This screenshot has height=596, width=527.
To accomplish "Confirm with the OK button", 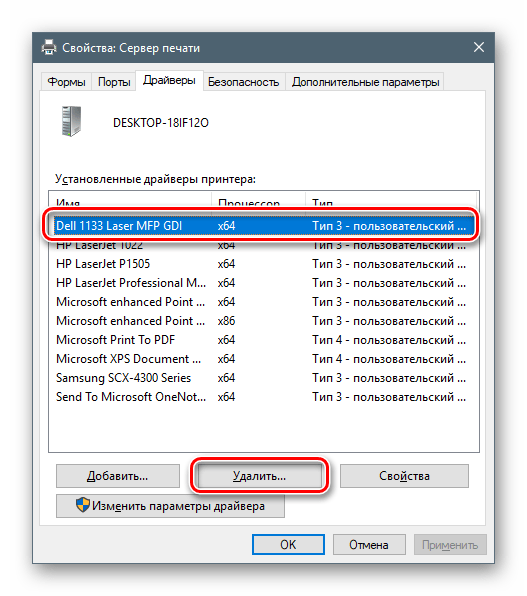I will click(288, 544).
